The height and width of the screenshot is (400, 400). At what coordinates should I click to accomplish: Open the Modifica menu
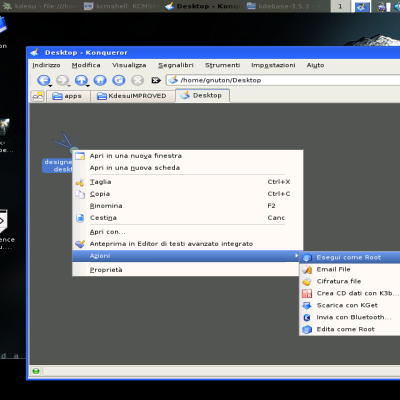click(x=86, y=65)
